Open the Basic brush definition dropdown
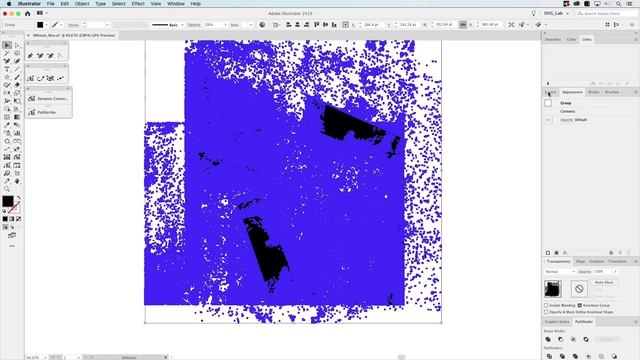 pyautogui.click(x=182, y=25)
